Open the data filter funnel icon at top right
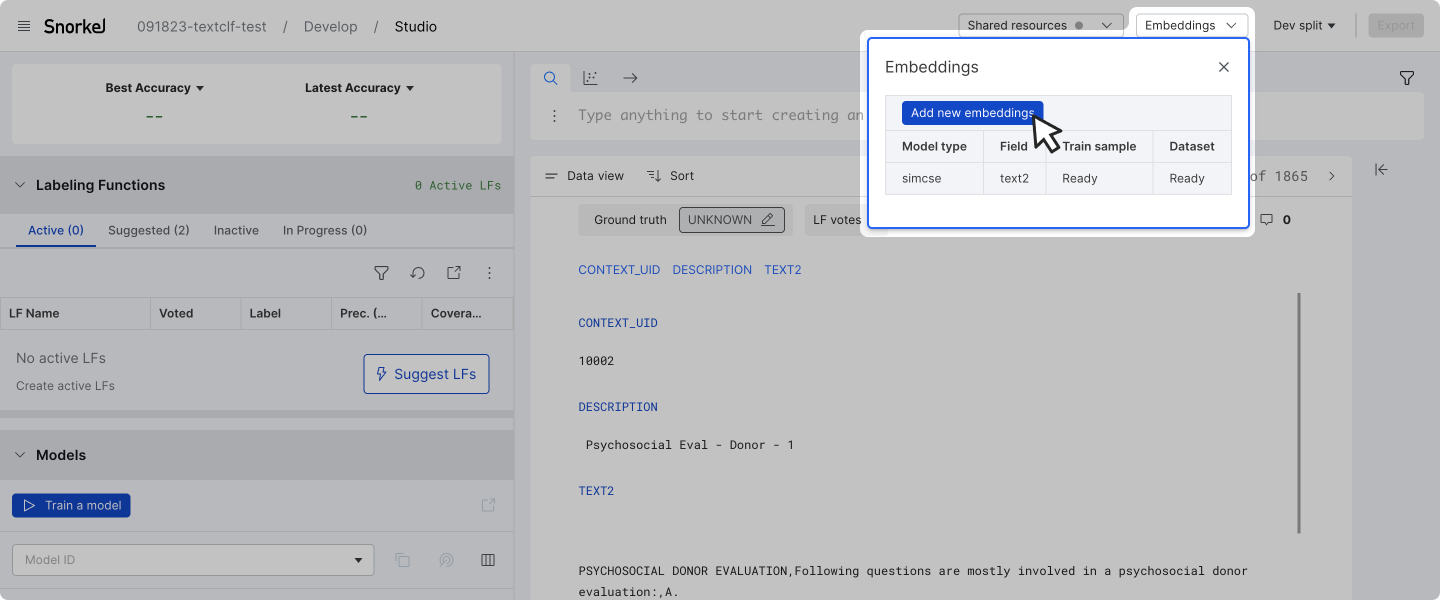The width and height of the screenshot is (1440, 600). pyautogui.click(x=1407, y=78)
